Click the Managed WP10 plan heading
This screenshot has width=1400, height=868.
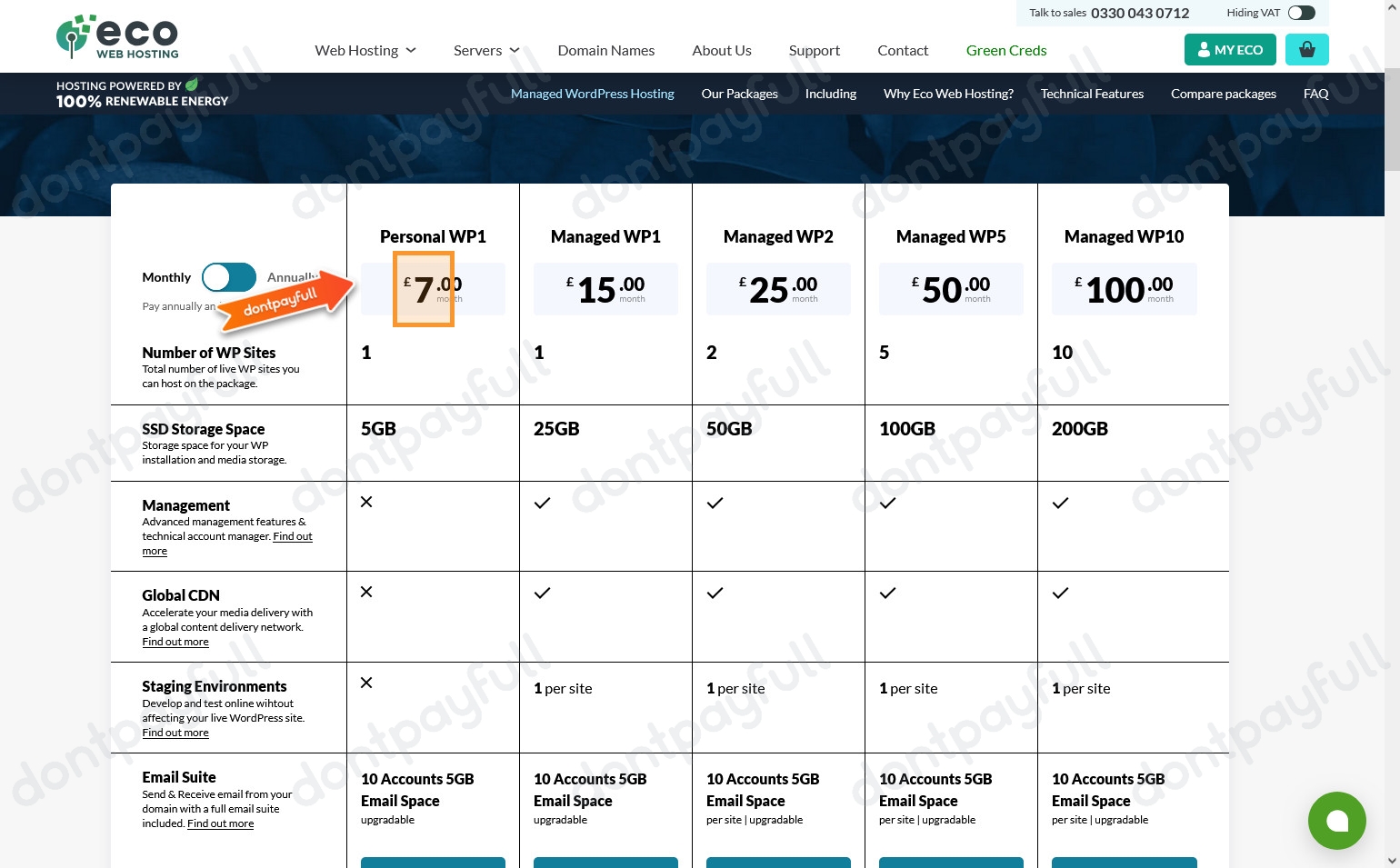(x=1124, y=236)
